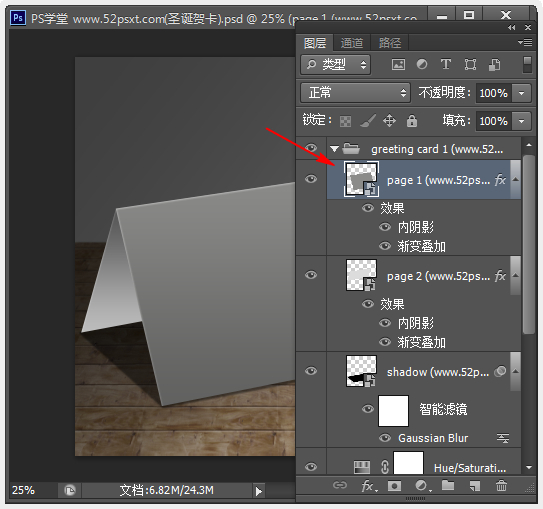The image size is (543, 509).
Task: Hide the Hue/Saturation layer
Action: 311,467
